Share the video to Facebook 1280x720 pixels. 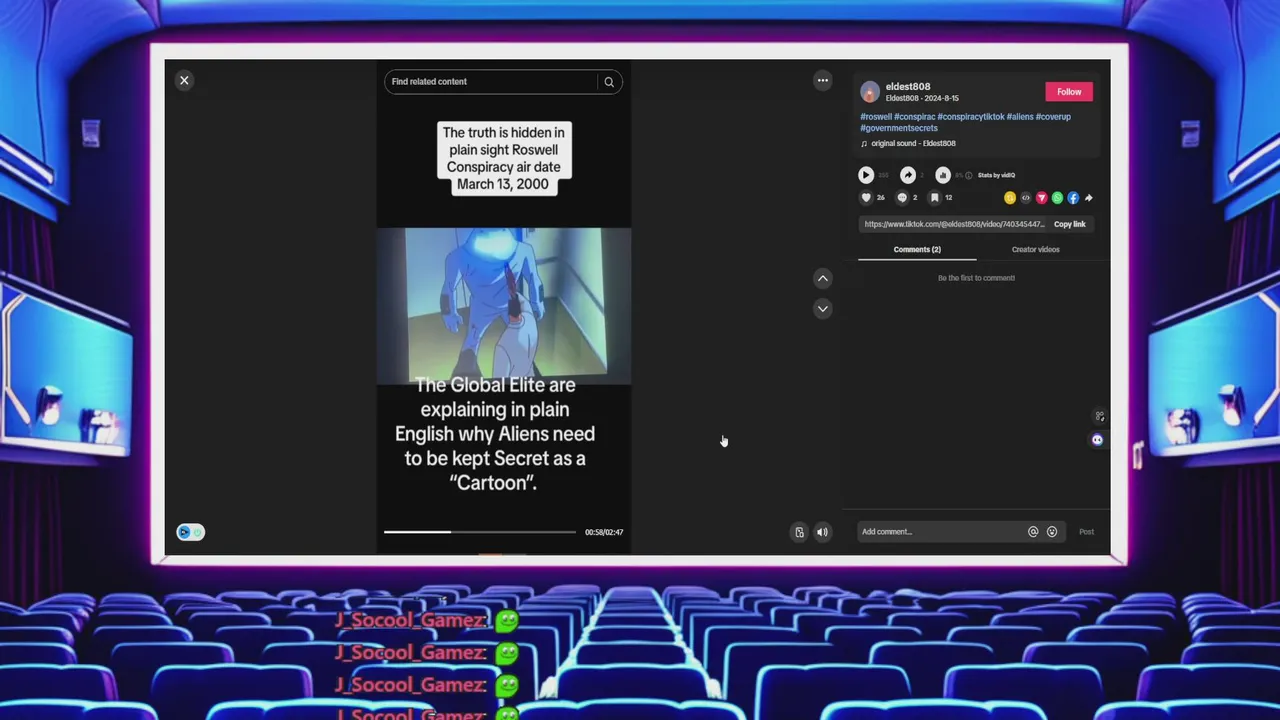(1073, 198)
